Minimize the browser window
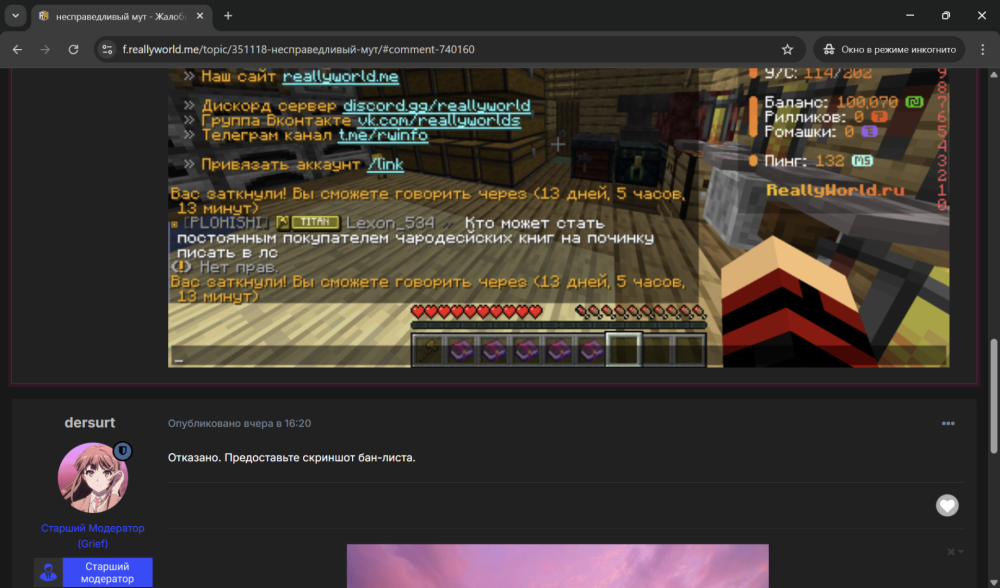Screen dimensions: 1000x588 pos(910,15)
